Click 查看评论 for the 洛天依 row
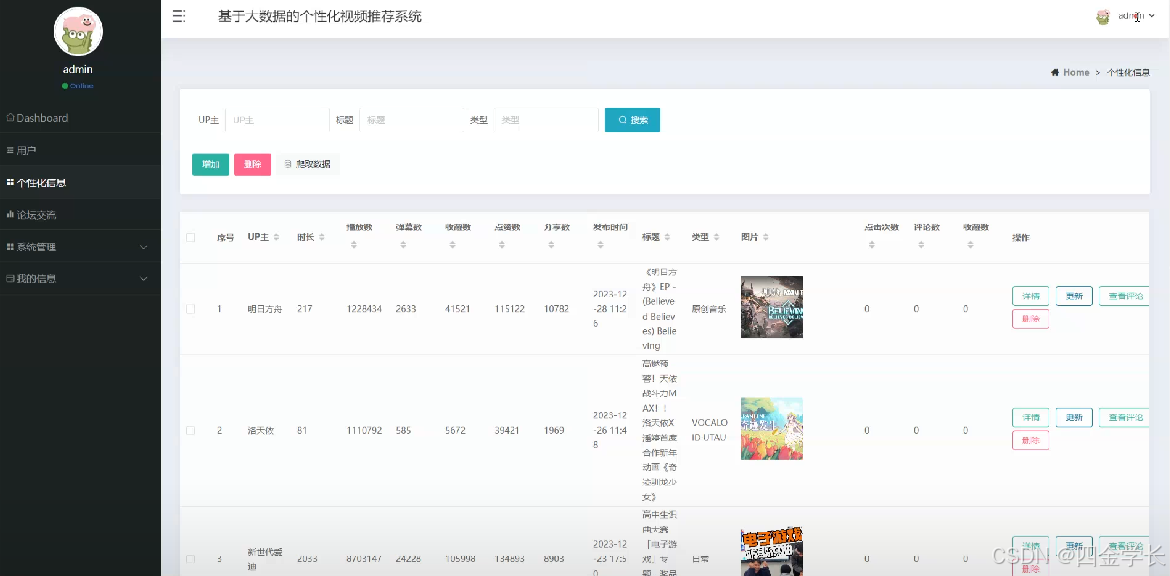The image size is (1170, 576). click(1125, 417)
